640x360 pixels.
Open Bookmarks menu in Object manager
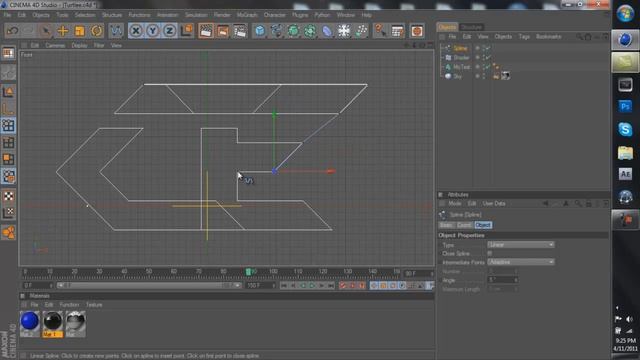click(x=549, y=37)
